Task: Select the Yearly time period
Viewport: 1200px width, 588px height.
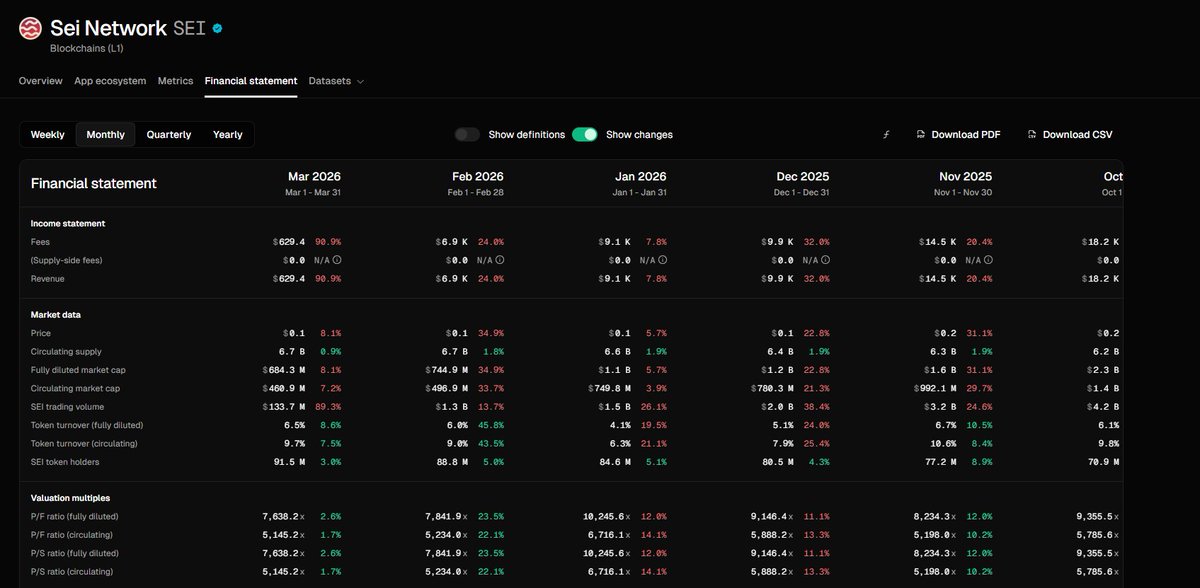Action: 227,134
